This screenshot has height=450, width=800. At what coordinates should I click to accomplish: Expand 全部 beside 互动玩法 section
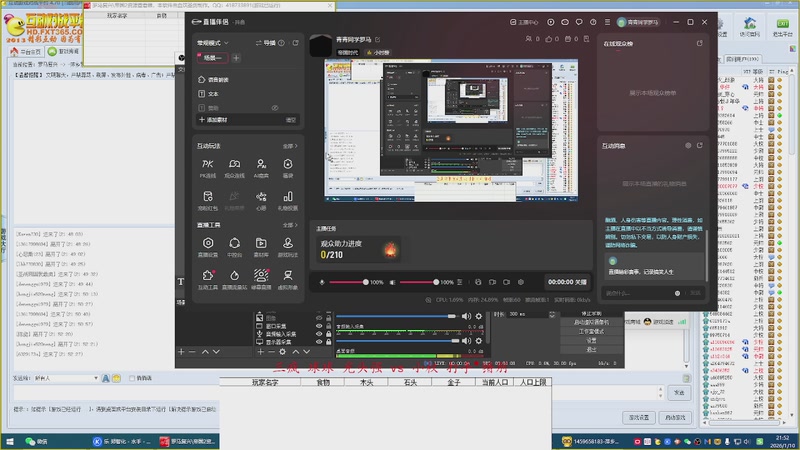click(290, 146)
